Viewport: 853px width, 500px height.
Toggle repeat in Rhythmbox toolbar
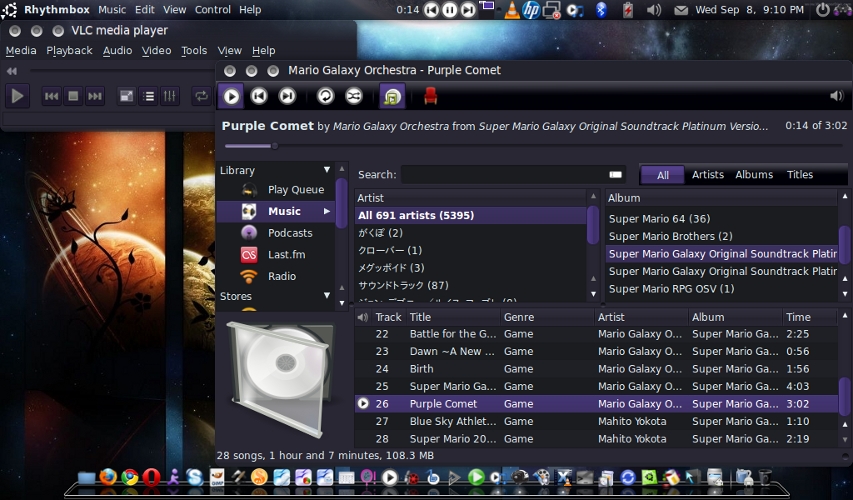pos(325,96)
